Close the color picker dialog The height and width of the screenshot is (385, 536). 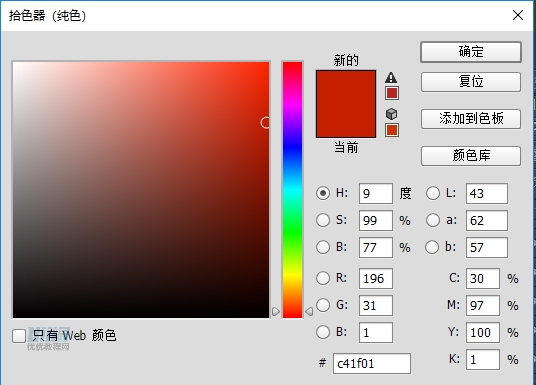pos(518,15)
